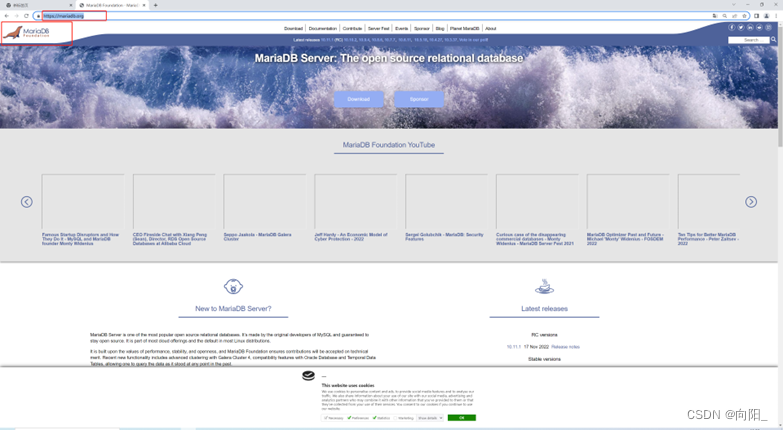The width and height of the screenshot is (783, 430).
Task: Open the Famous Startup Disruptors video thumbnail
Action: tap(83, 202)
